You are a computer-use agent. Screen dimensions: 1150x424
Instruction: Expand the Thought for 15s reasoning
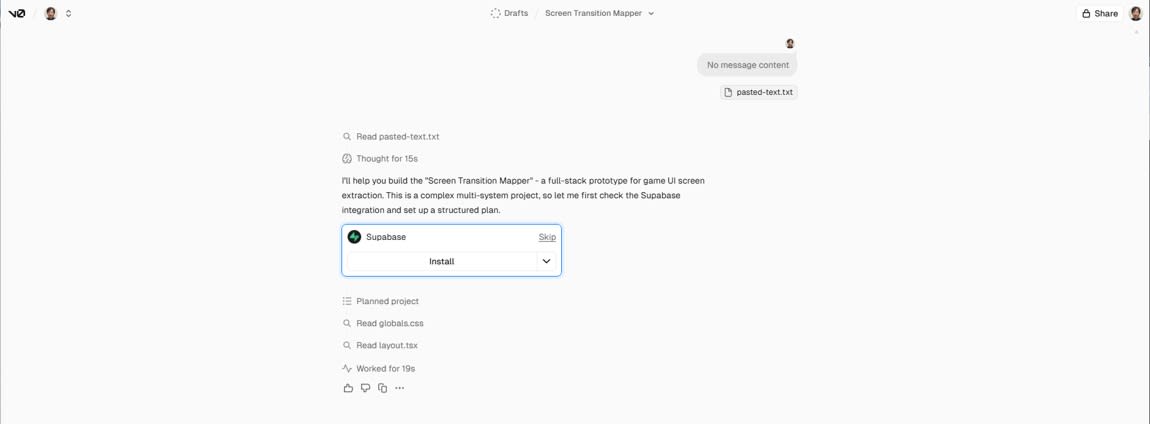click(386, 159)
